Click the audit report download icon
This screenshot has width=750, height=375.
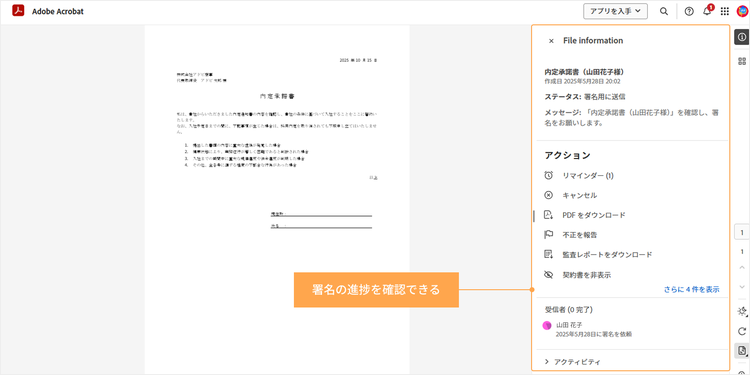[x=549, y=254]
